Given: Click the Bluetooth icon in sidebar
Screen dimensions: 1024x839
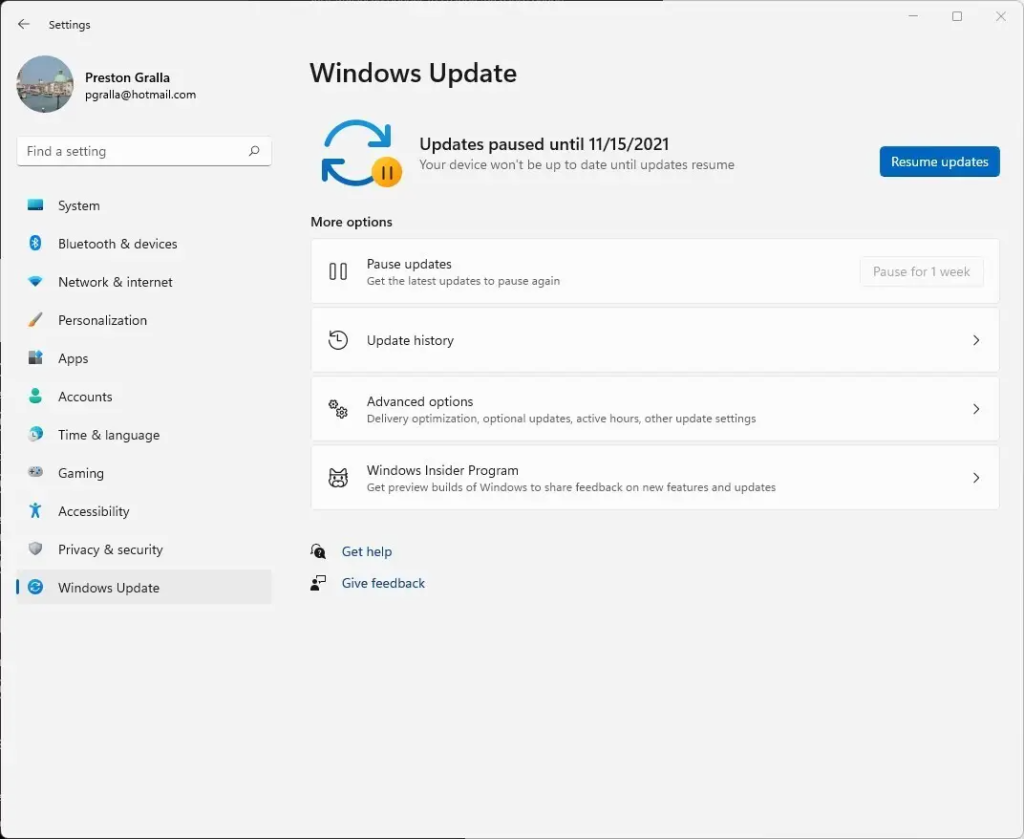Looking at the screenshot, I should (x=35, y=243).
